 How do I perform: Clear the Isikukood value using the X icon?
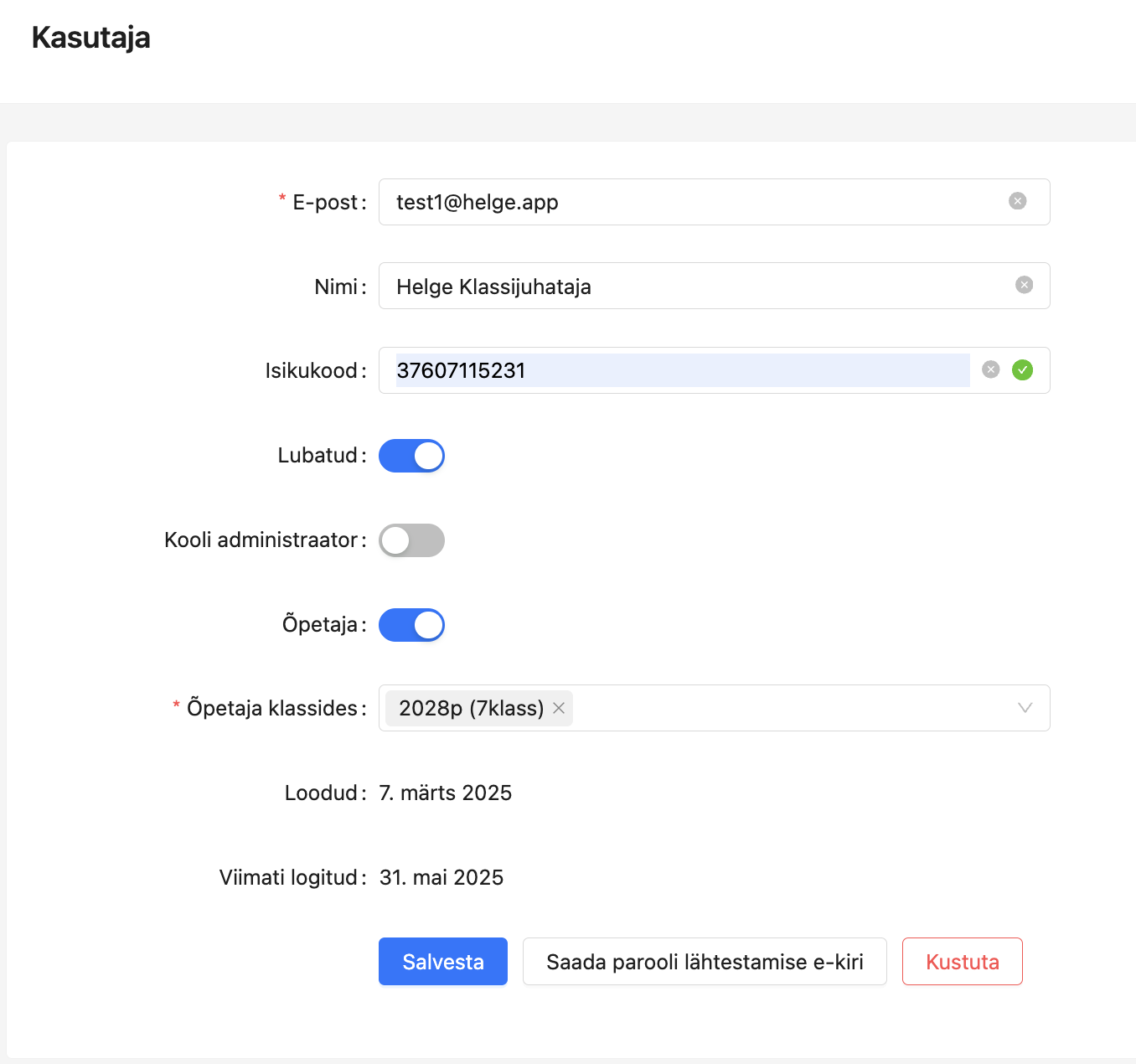(x=990, y=370)
